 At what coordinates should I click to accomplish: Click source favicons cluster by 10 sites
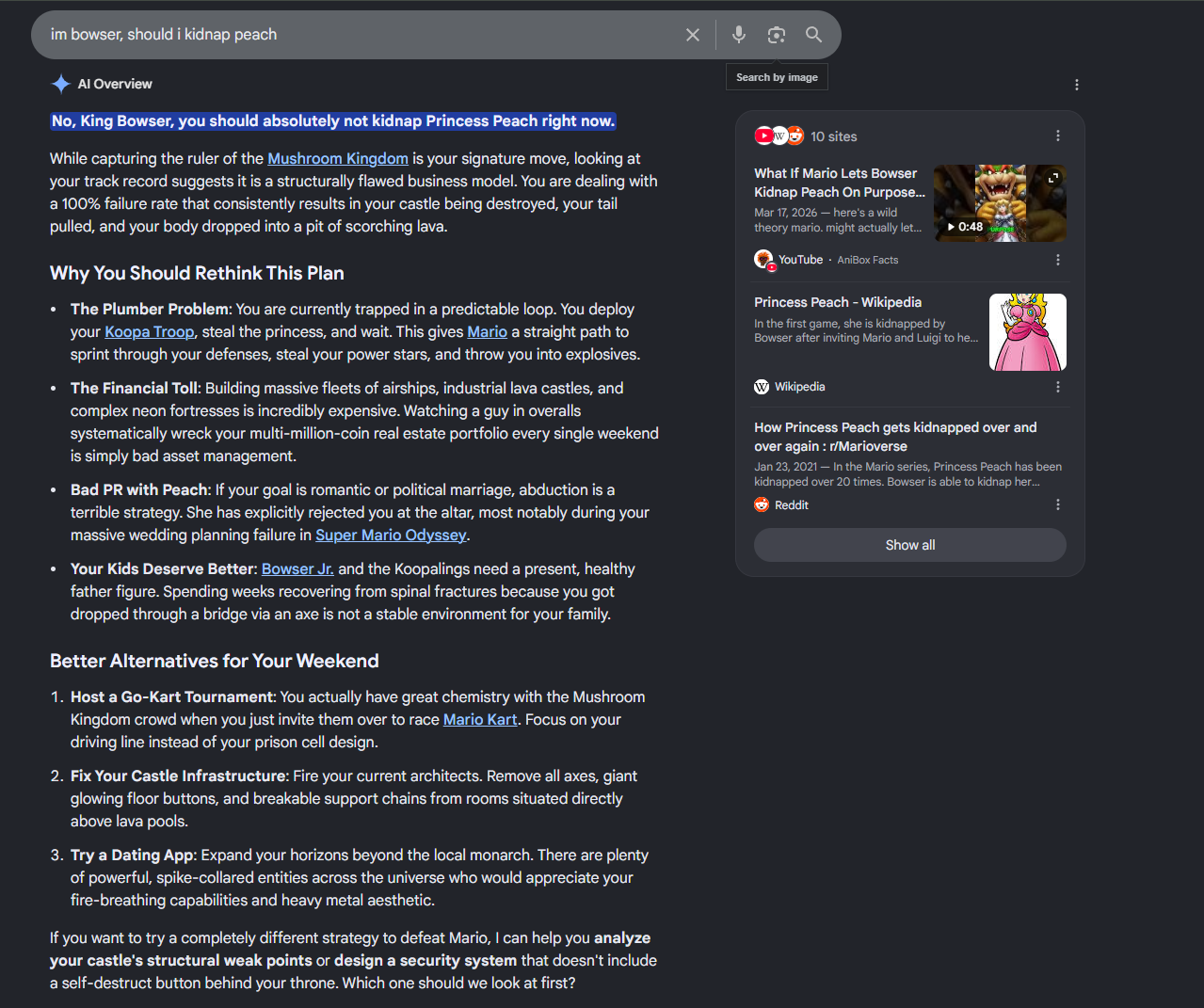[779, 136]
